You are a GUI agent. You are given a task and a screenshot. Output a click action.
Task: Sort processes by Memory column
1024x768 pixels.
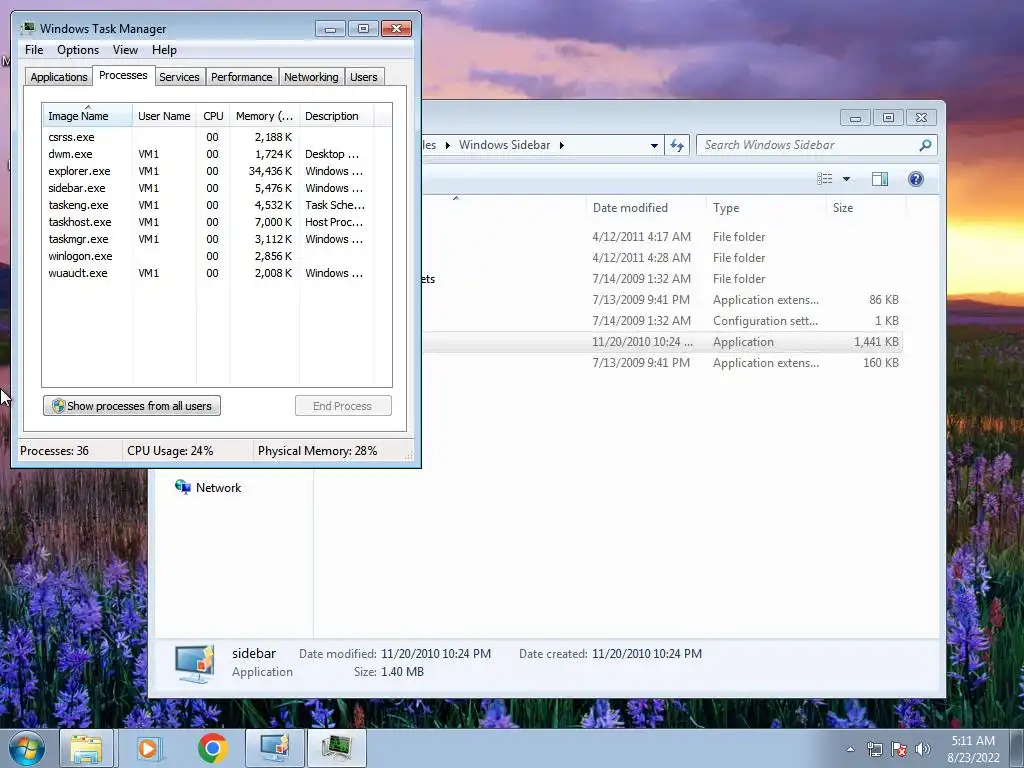click(264, 116)
